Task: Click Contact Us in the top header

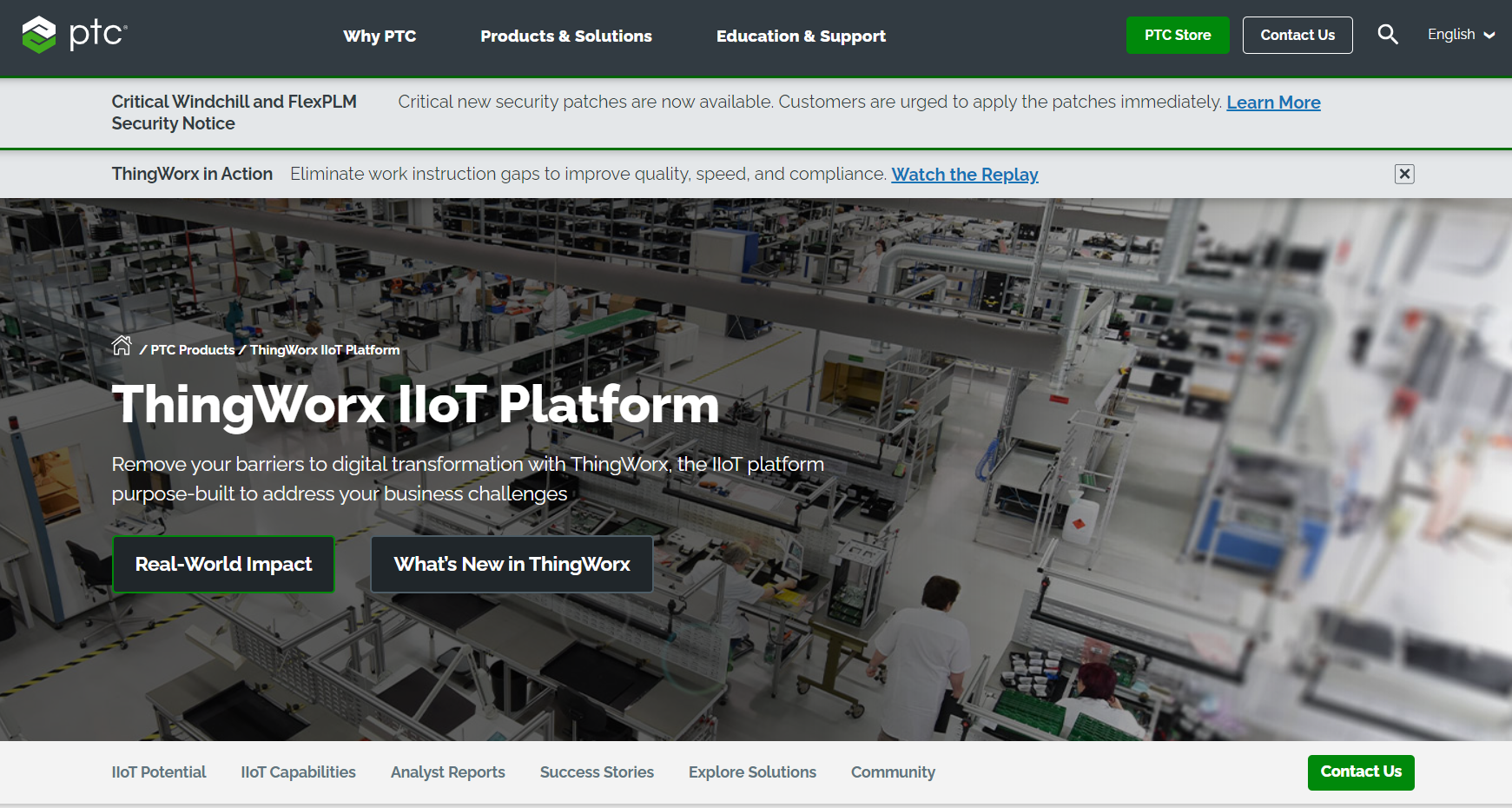Action: (x=1297, y=35)
